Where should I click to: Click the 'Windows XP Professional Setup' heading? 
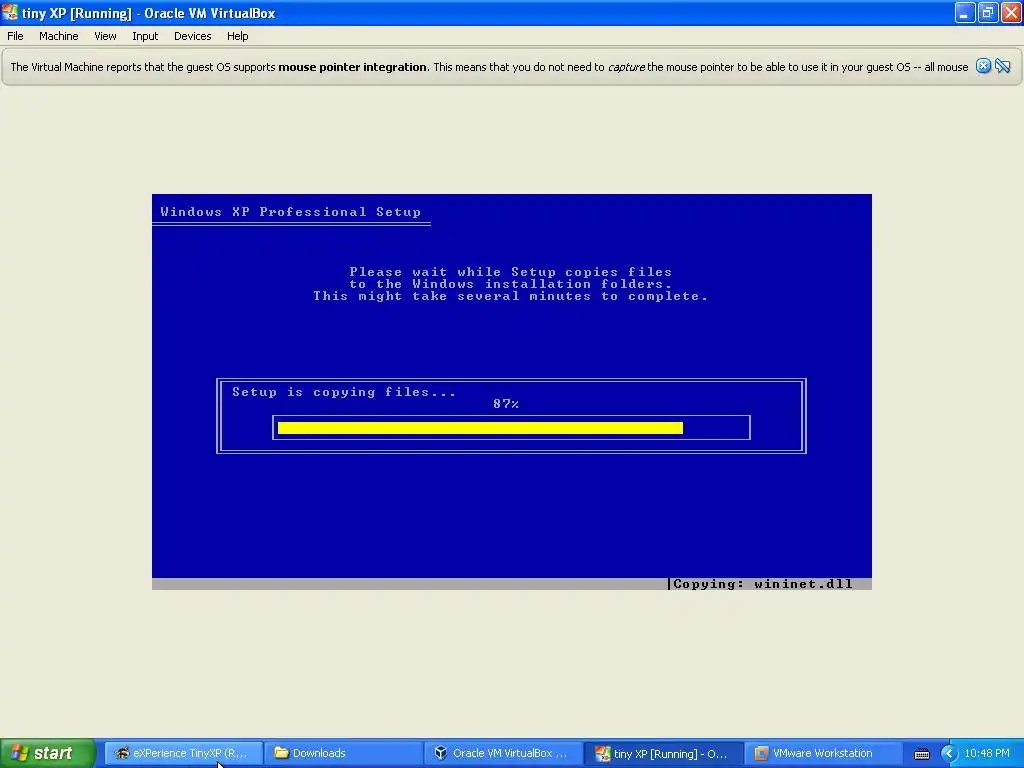pyautogui.click(x=291, y=212)
